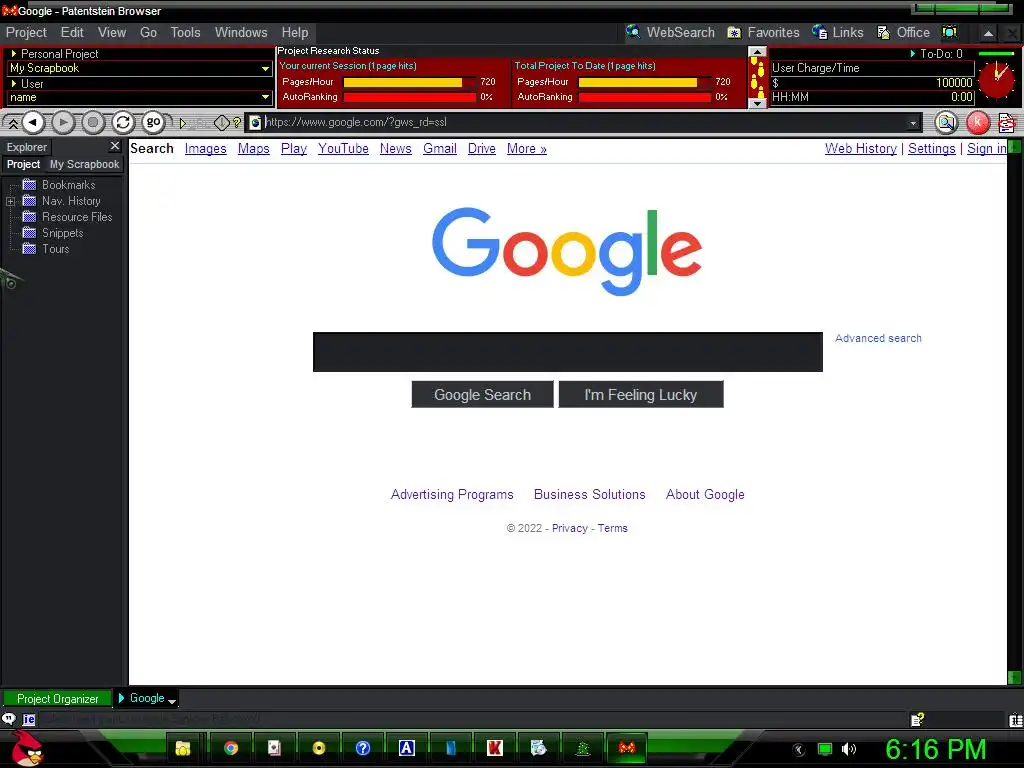Click the speech bubble icon in status bar
Screen dimensions: 1024x768
[x=8, y=719]
